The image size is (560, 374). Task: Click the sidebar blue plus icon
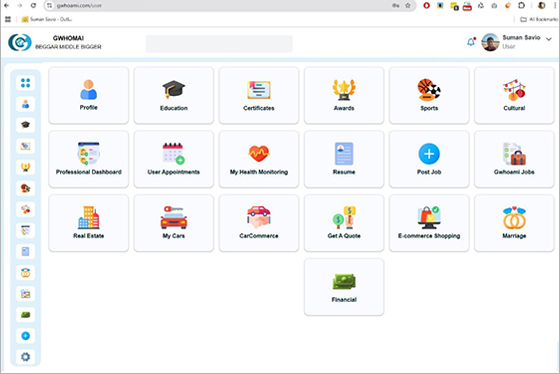tap(25, 336)
